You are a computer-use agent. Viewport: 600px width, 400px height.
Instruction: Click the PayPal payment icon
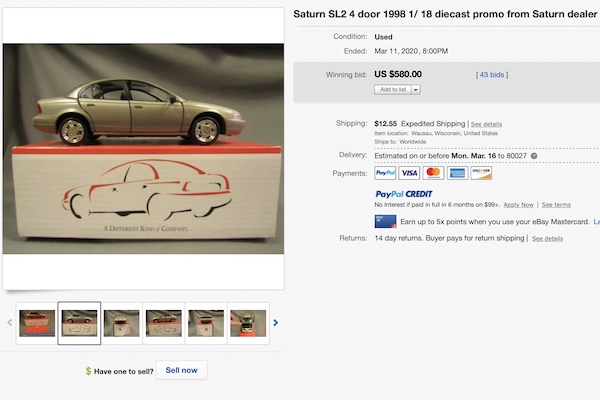click(385, 173)
